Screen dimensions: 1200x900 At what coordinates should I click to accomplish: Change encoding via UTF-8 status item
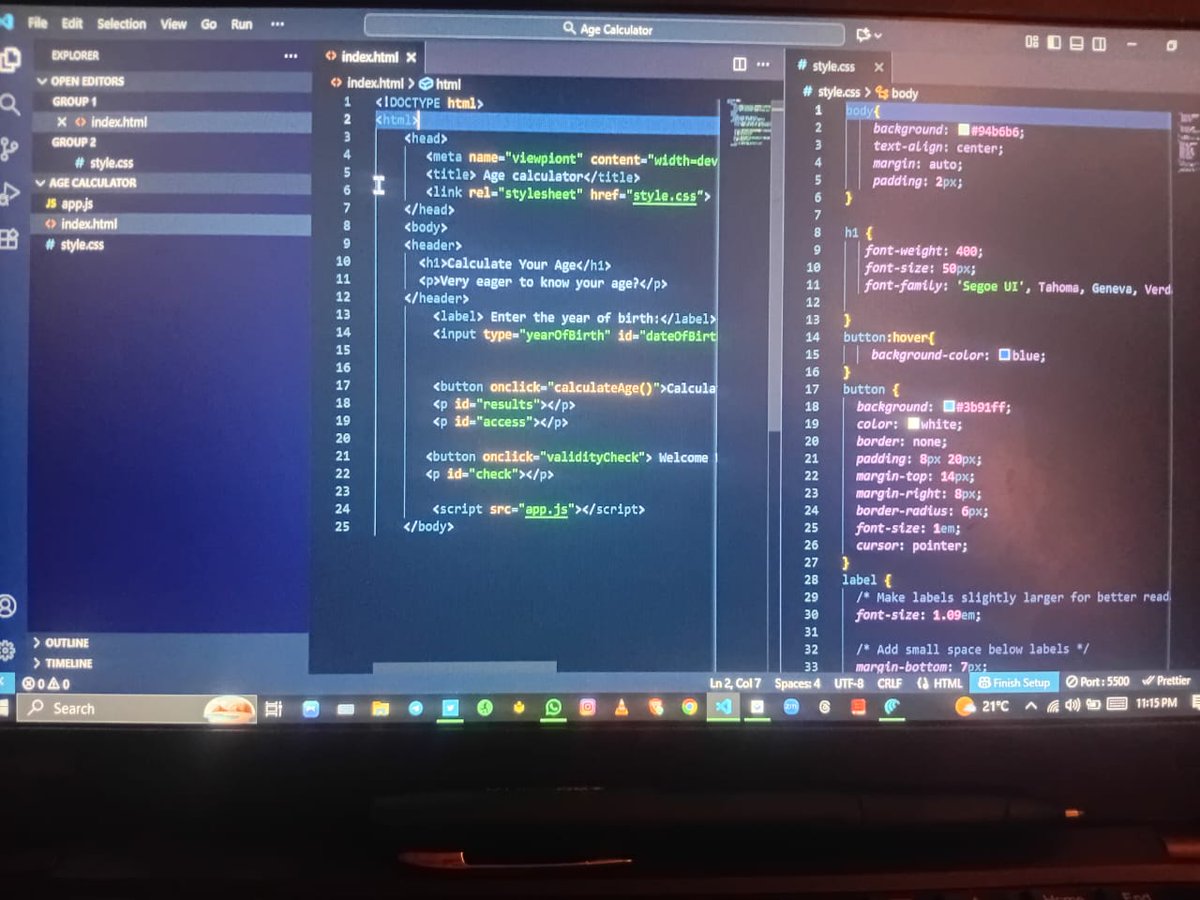tap(849, 683)
